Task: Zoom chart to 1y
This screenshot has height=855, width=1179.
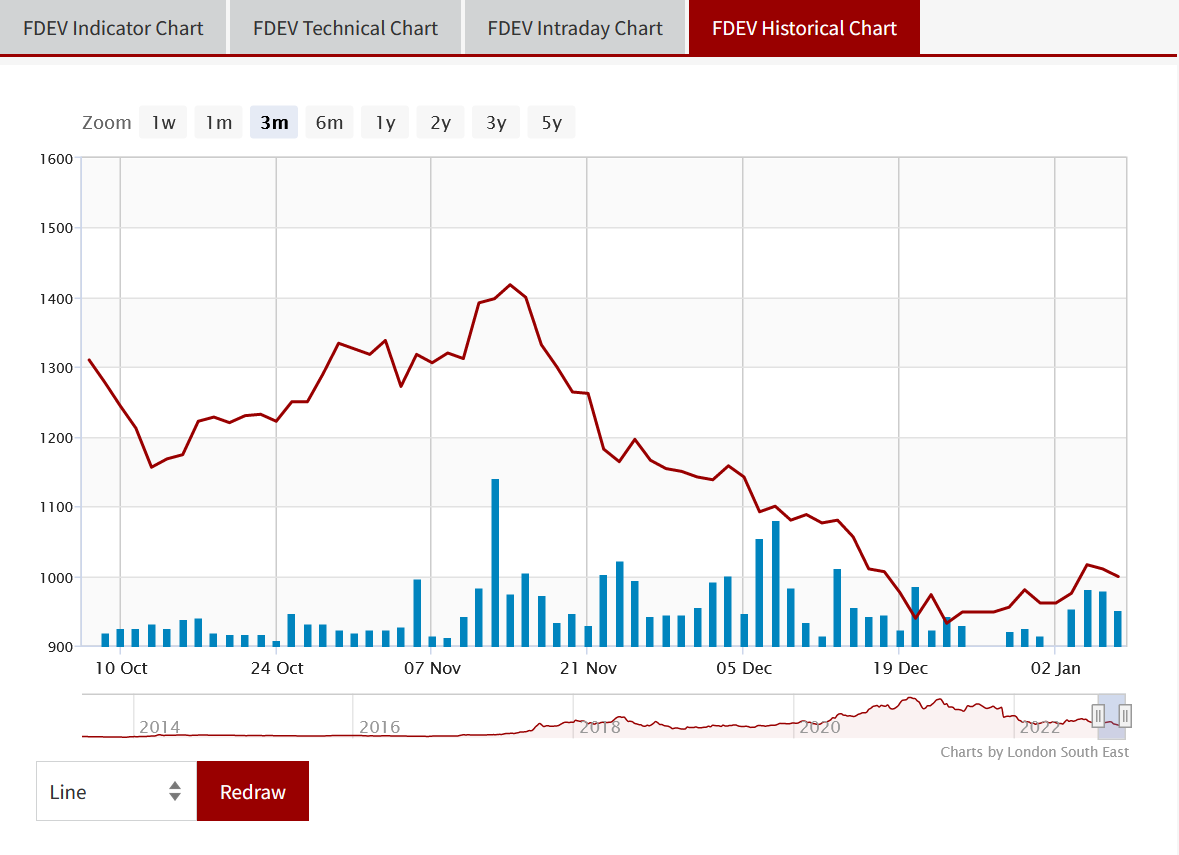Action: 385,123
